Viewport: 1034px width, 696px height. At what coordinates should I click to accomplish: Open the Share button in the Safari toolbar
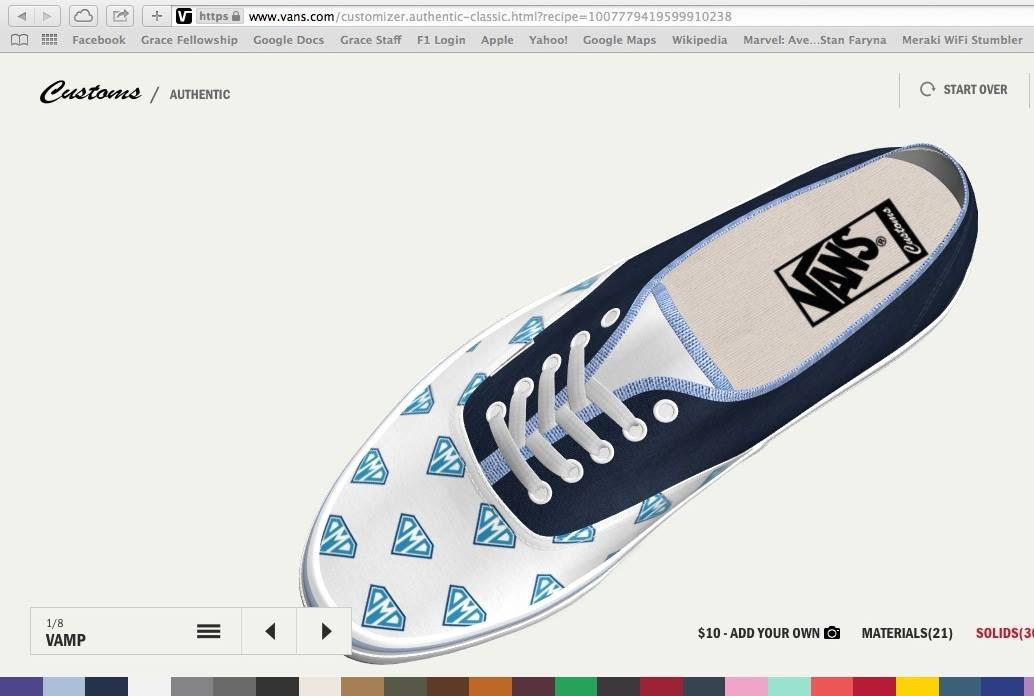coord(120,16)
